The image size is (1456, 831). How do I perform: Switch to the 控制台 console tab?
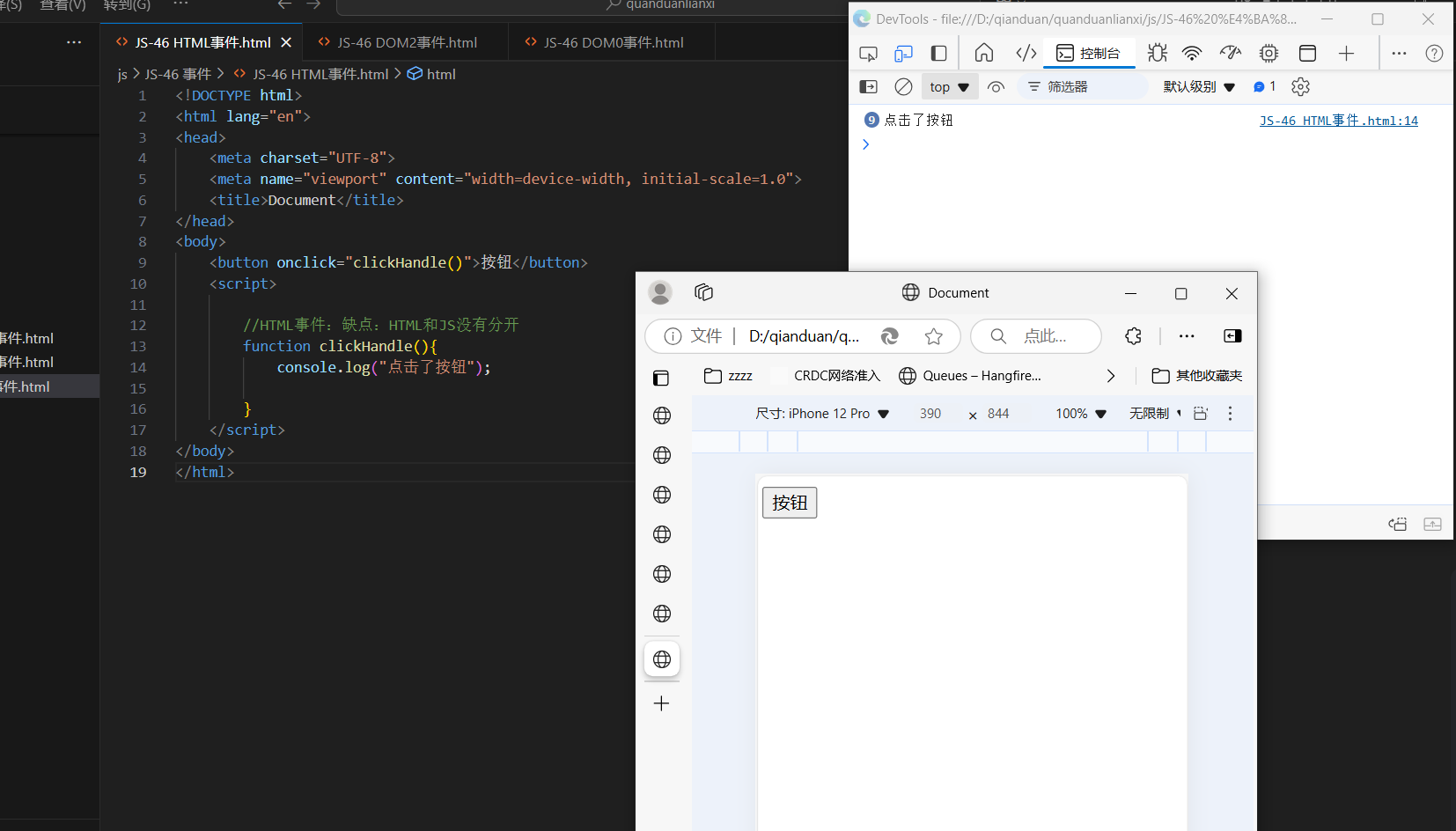coord(1089,54)
